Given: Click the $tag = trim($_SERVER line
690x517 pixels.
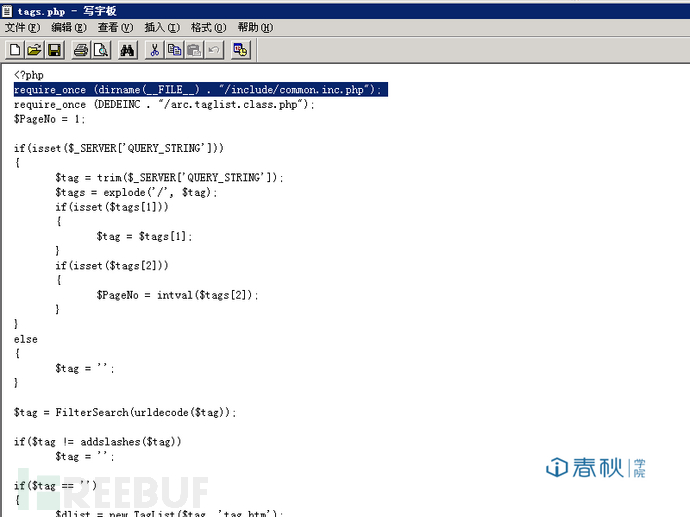Looking at the screenshot, I should [169, 177].
